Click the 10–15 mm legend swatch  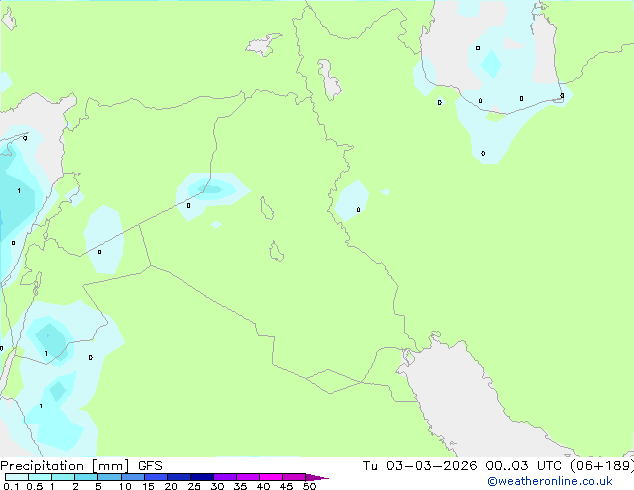[x=132, y=477]
